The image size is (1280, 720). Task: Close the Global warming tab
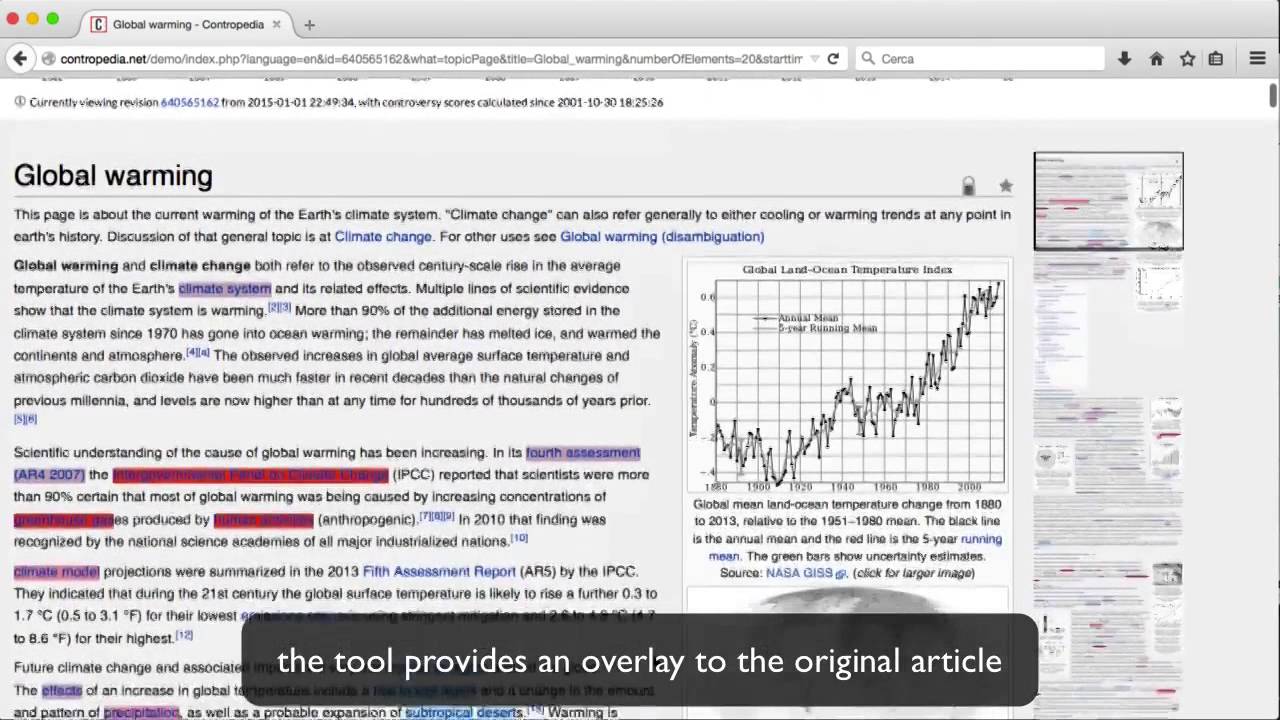tap(276, 24)
